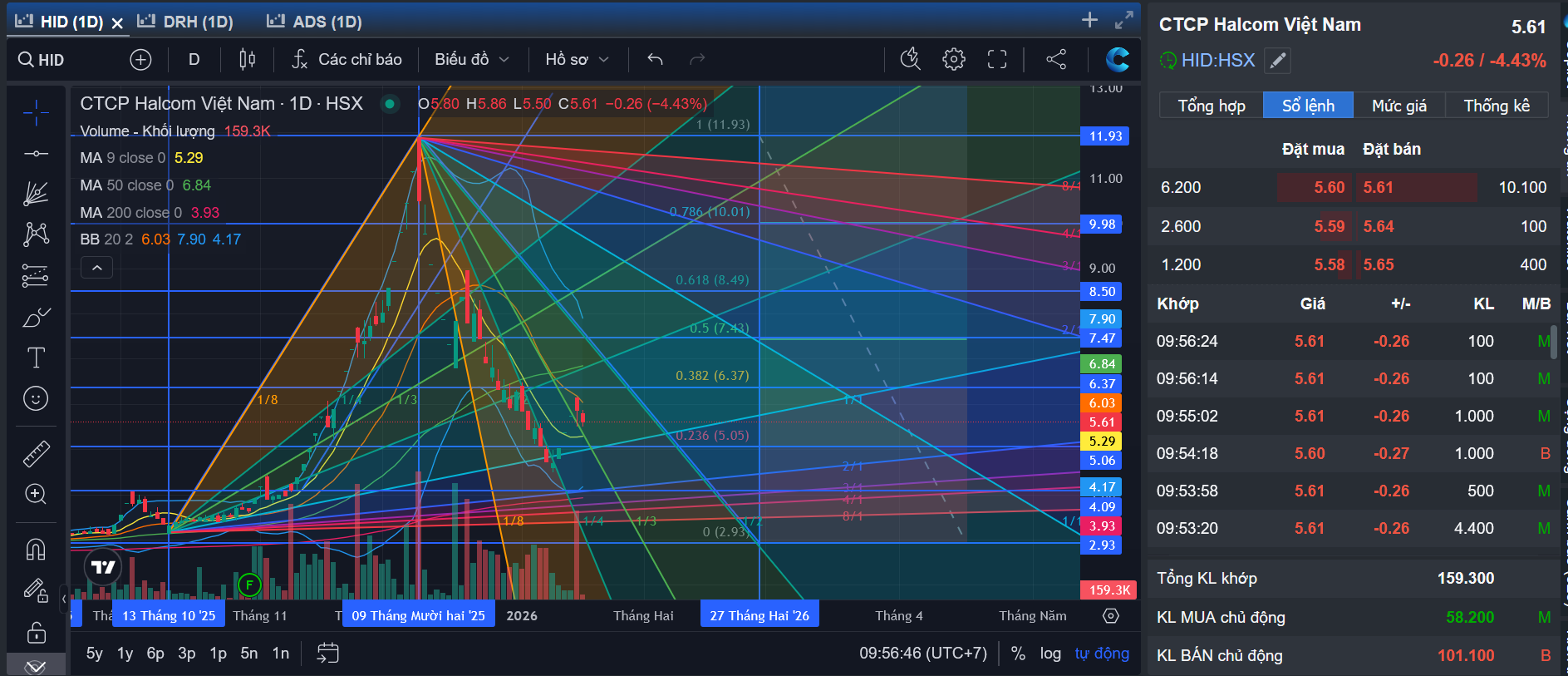Toggle the 'tự động' auto scale

pyautogui.click(x=1102, y=654)
